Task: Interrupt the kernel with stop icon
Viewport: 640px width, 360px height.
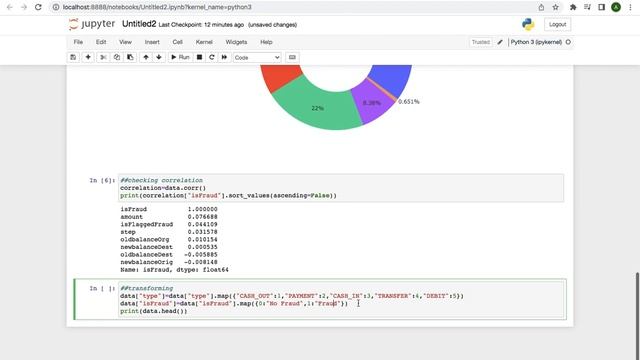Action: tap(199, 58)
